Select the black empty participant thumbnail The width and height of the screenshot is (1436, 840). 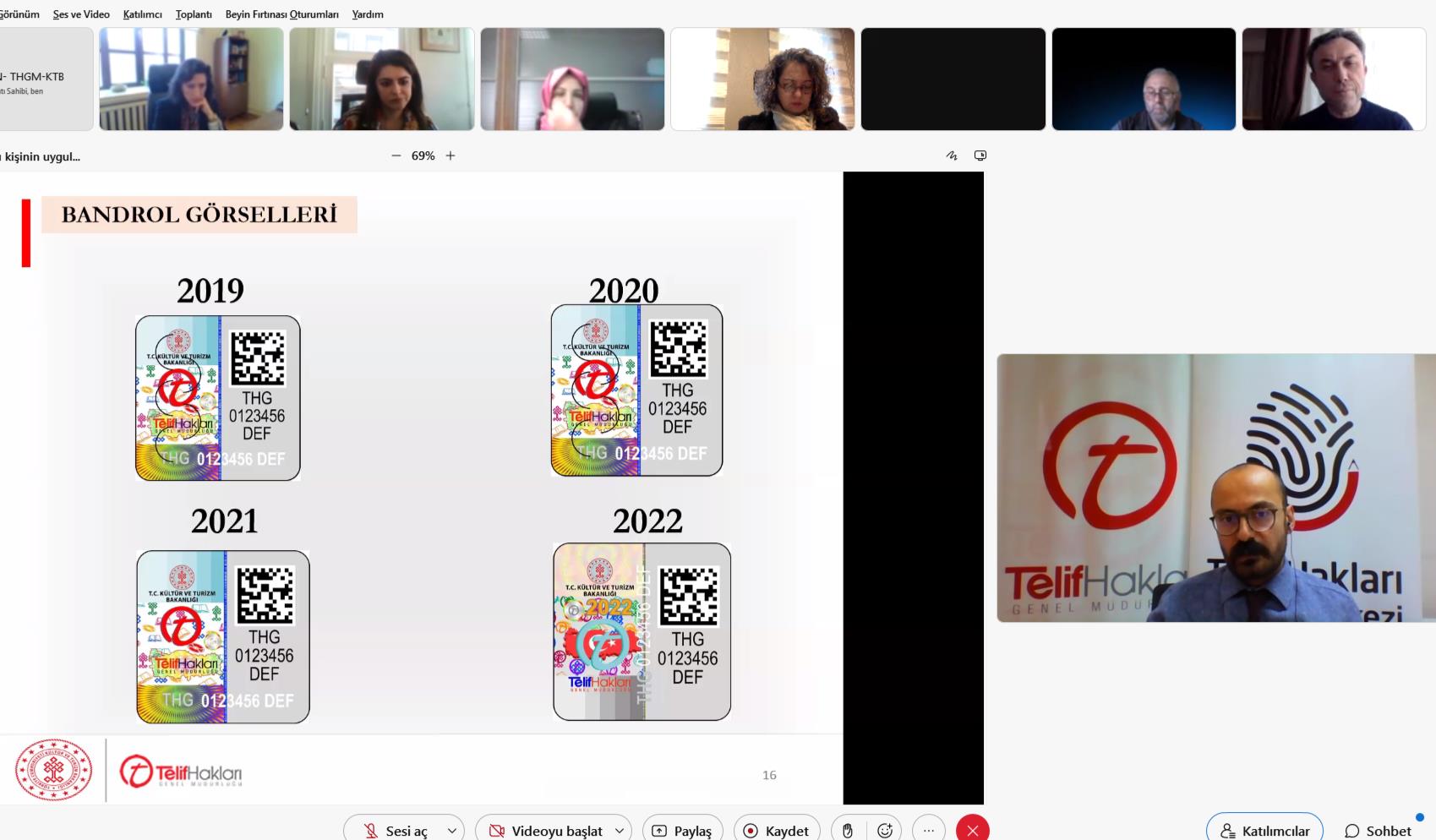pos(953,79)
